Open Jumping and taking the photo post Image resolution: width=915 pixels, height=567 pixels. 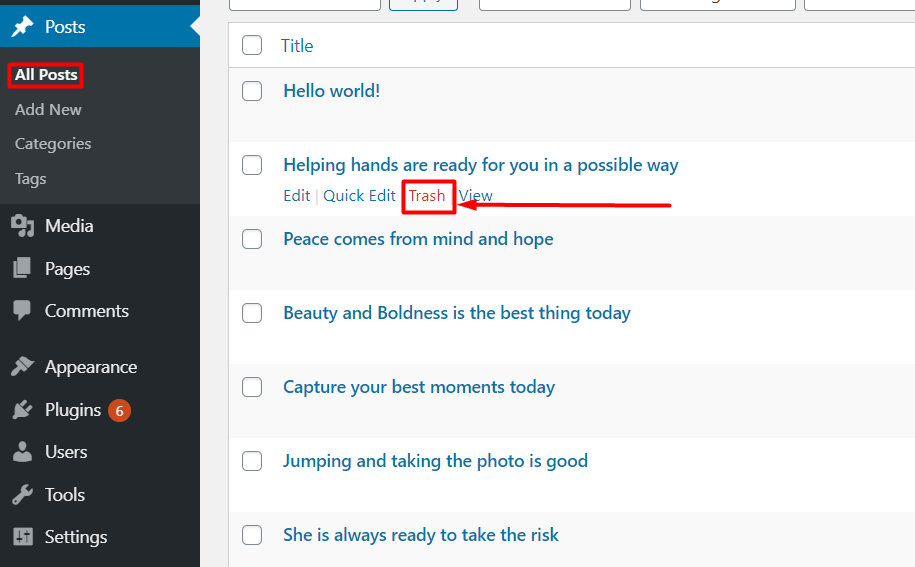(435, 461)
